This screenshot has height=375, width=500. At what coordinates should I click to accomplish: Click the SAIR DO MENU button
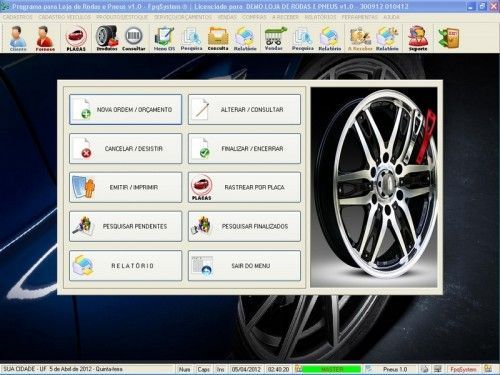[244, 266]
